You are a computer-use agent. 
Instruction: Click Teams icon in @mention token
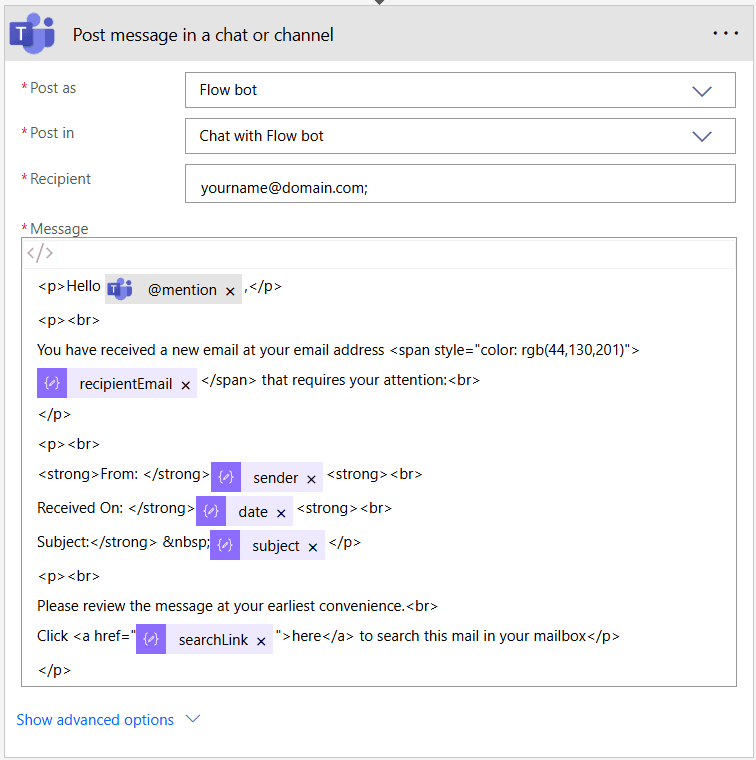click(120, 289)
